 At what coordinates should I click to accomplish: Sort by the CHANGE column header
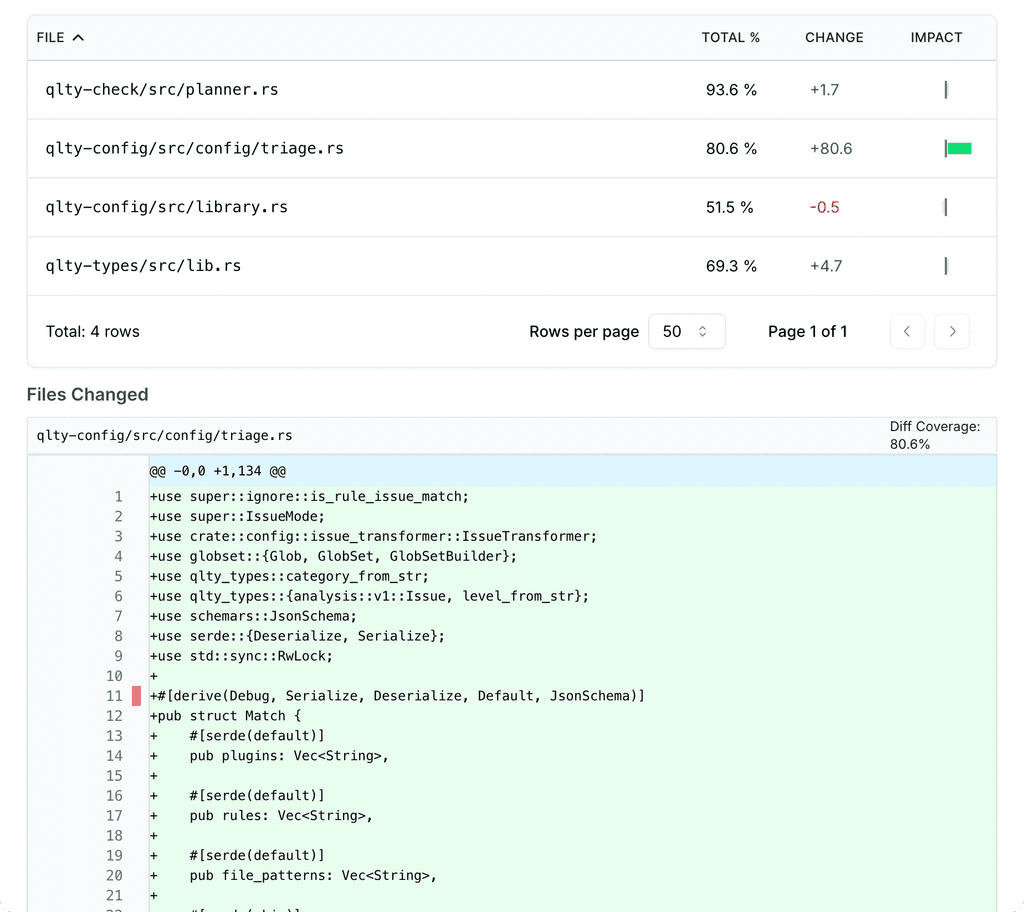[834, 38]
